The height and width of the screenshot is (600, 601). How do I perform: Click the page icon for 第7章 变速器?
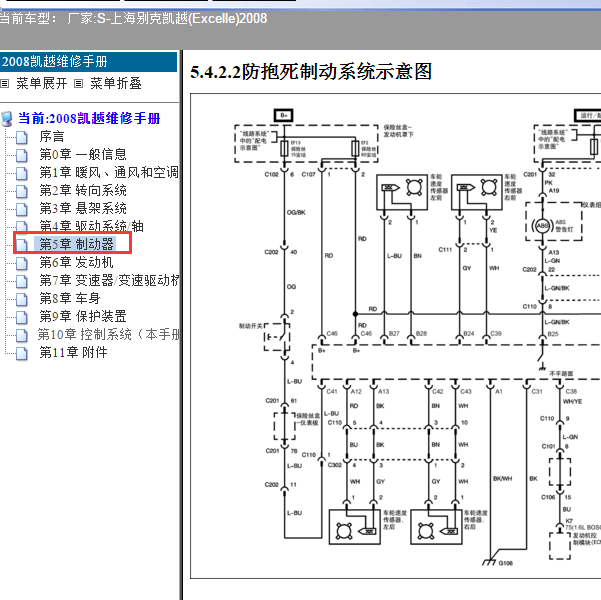(x=21, y=281)
